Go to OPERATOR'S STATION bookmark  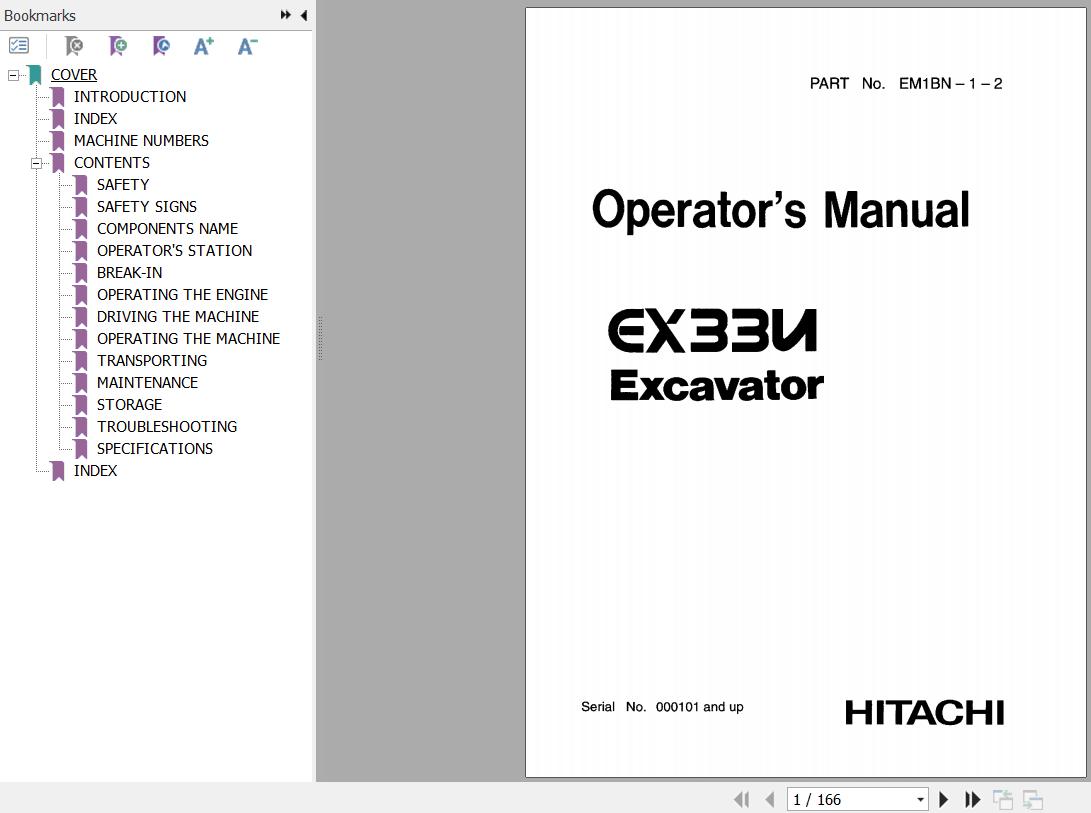pyautogui.click(x=175, y=251)
